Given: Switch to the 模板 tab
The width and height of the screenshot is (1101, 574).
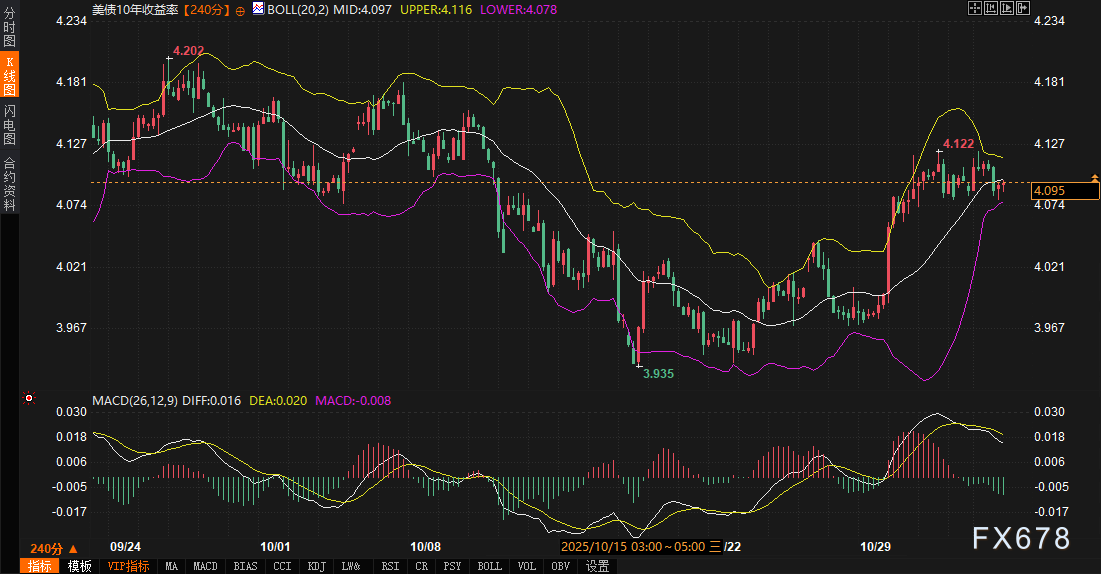Looking at the screenshot, I should pos(79,566).
